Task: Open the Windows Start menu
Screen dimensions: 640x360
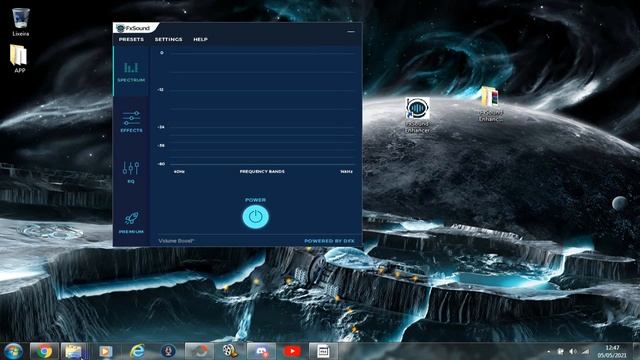Action: tap(13, 351)
